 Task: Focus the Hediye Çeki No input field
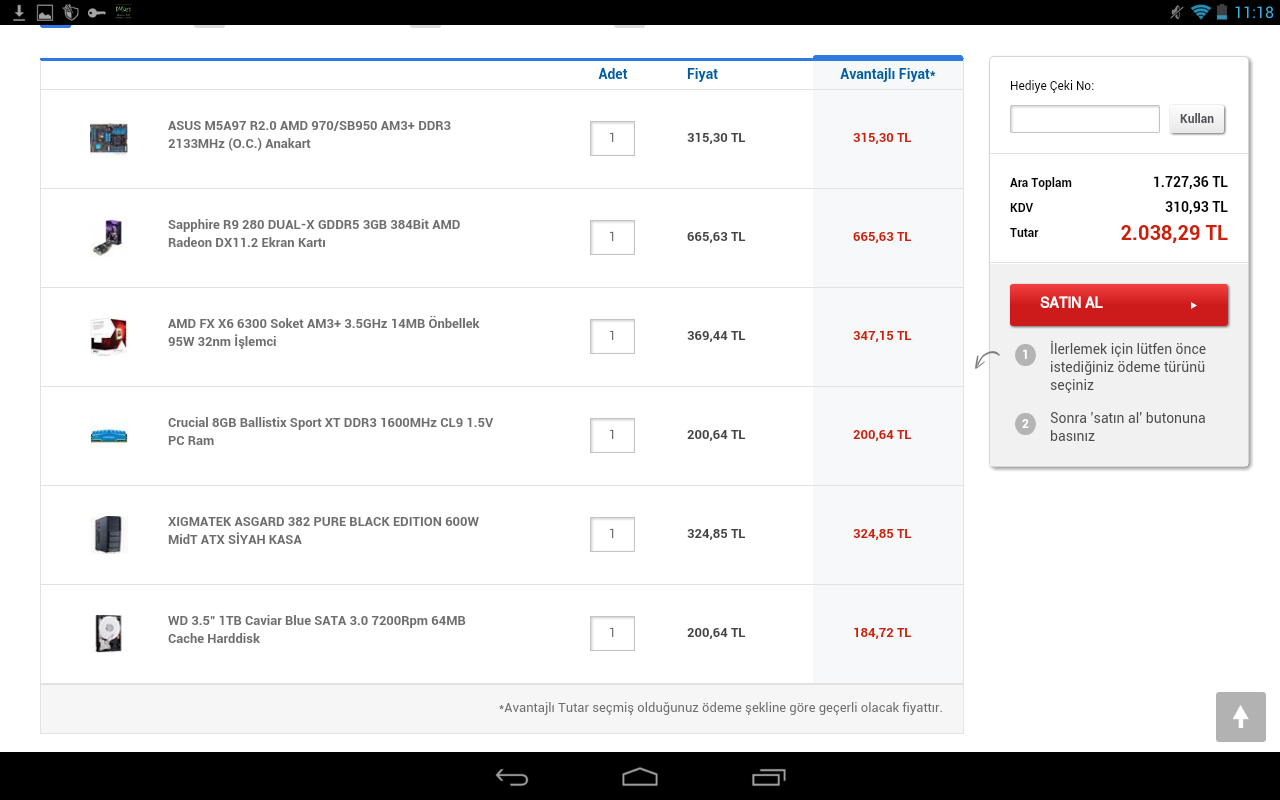1085,119
